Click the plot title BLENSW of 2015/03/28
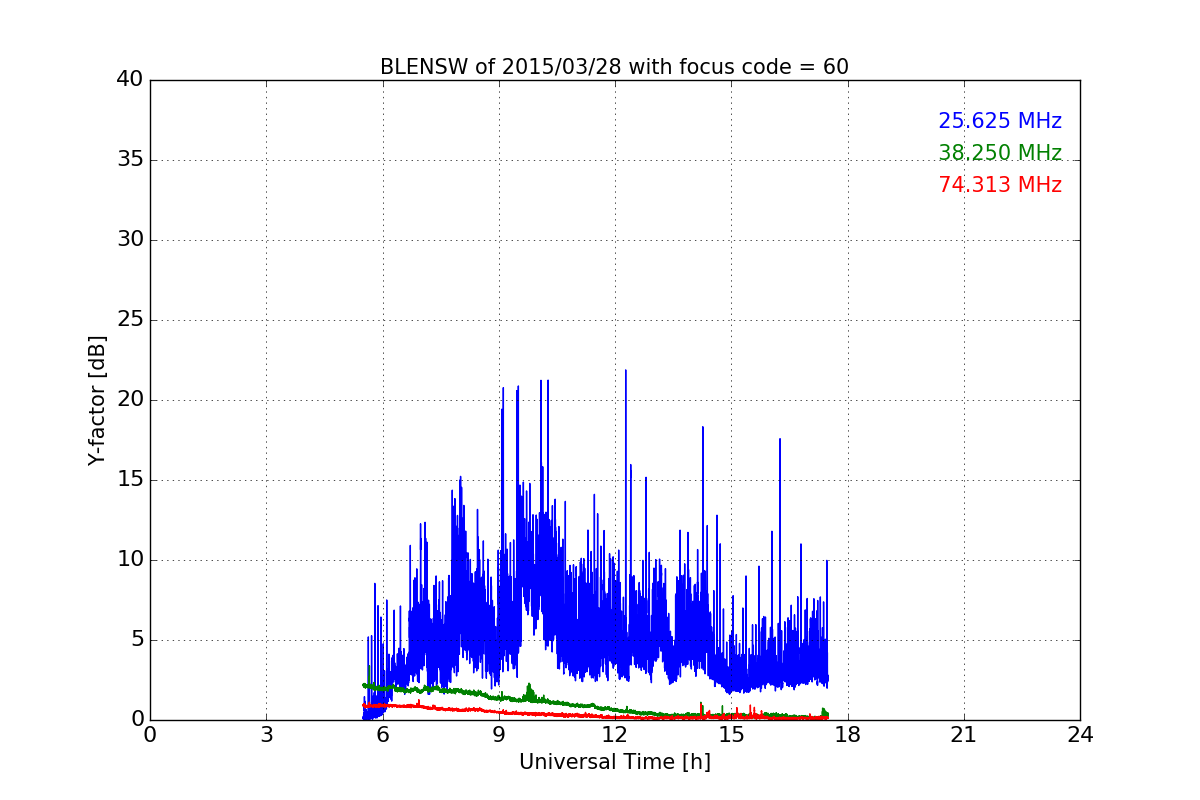Viewport: 1200px width, 800px height. (614, 67)
